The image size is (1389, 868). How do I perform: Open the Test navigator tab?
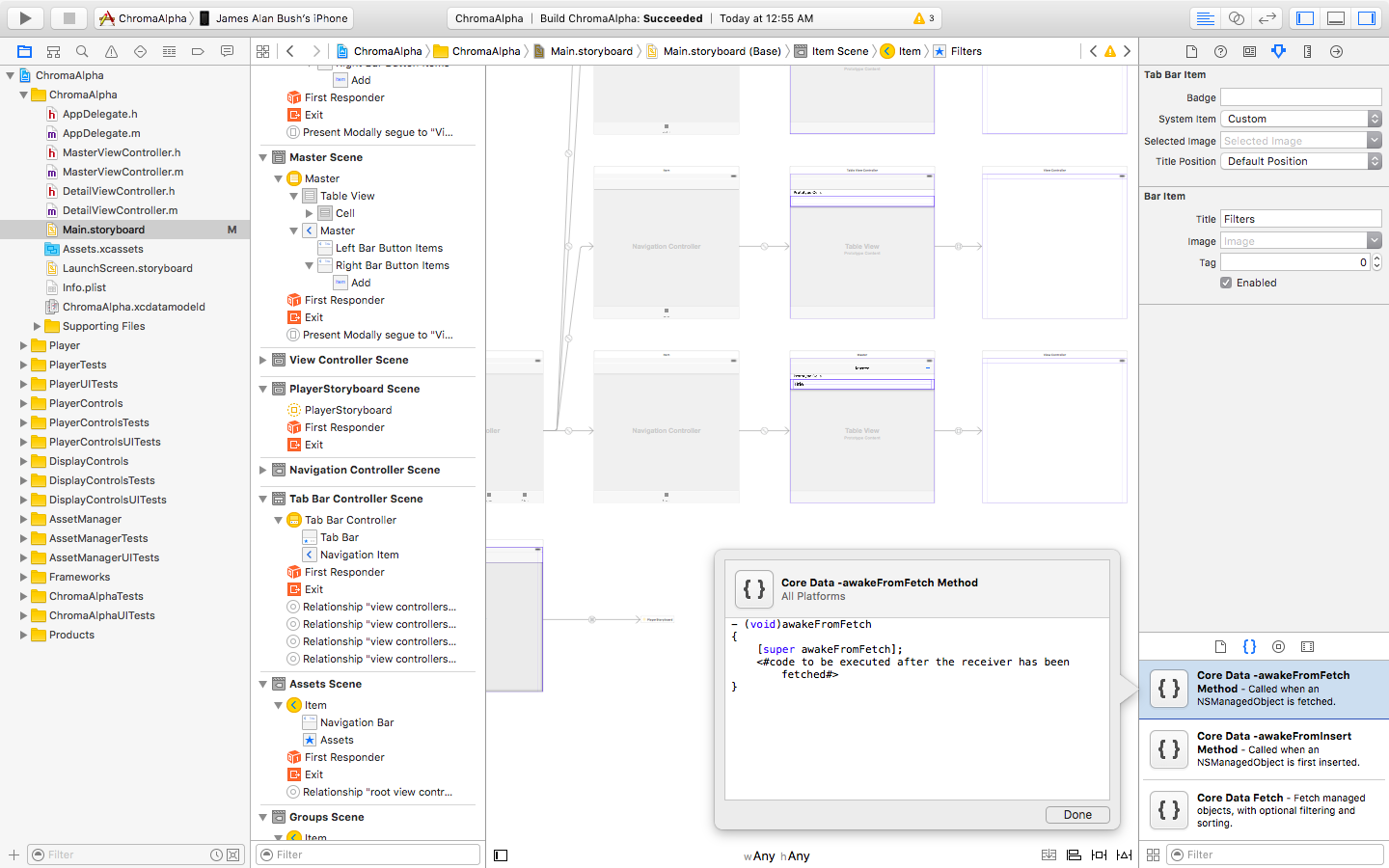tap(140, 51)
